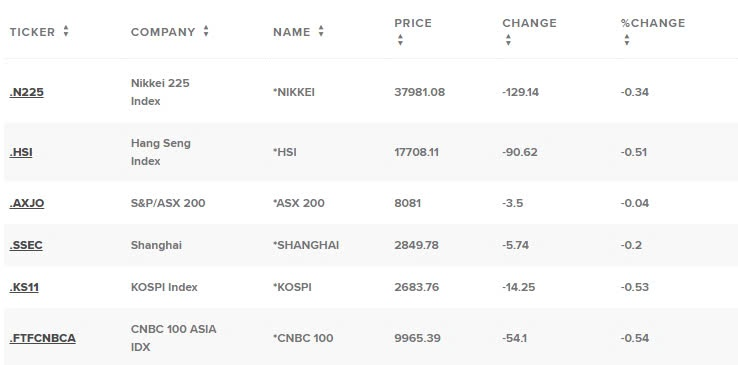This screenshot has height=365, width=738.
Task: Sort table by COMPANY column arrows
Action: (206, 32)
